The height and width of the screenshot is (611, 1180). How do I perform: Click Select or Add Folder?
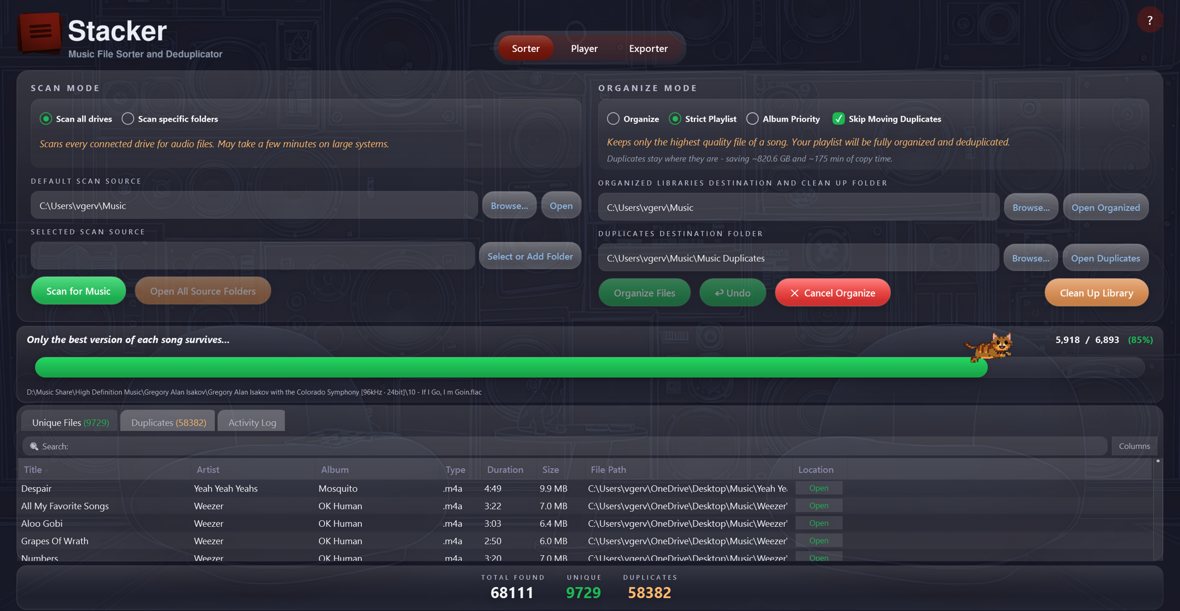(x=530, y=256)
